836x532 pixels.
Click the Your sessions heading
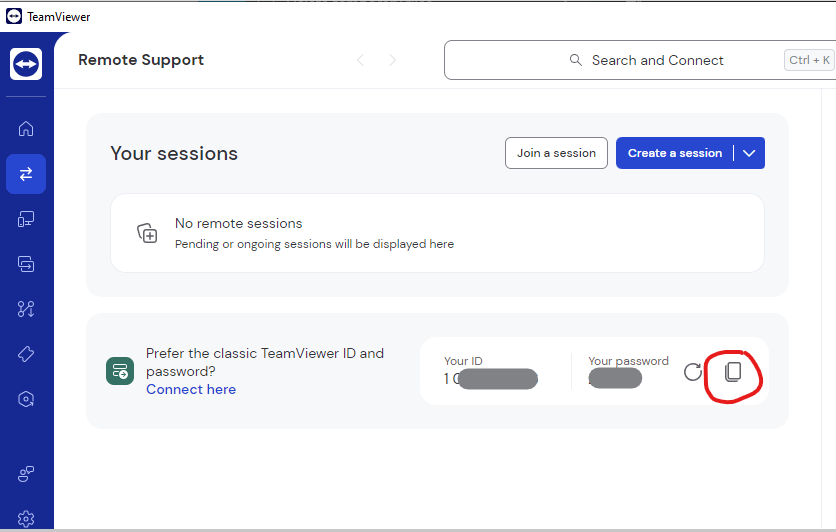coord(174,154)
